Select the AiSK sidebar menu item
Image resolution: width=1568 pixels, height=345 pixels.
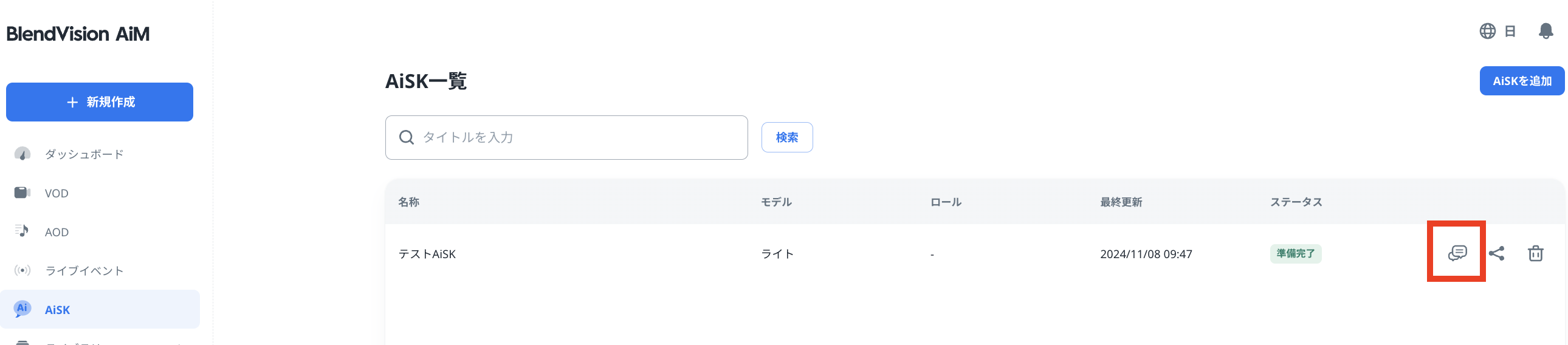click(x=100, y=309)
